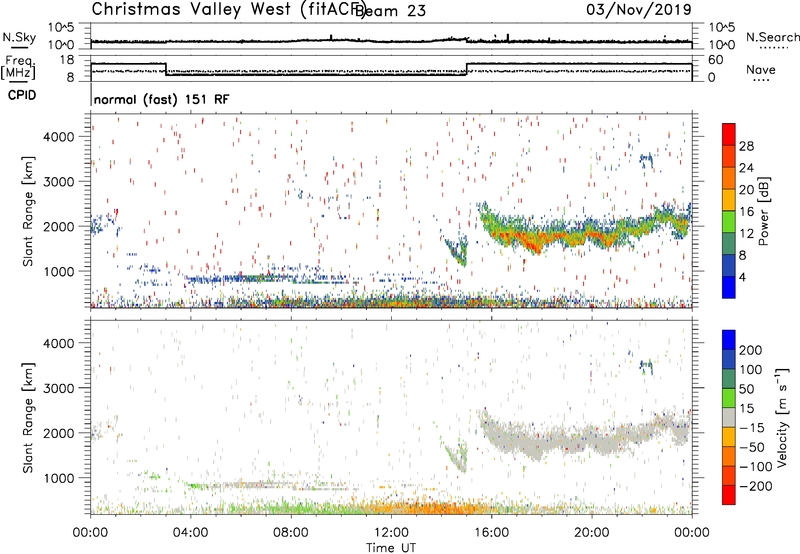Viewport: 800px width, 554px height.
Task: Click the 16:00 time axis tick label
Action: coord(491,533)
